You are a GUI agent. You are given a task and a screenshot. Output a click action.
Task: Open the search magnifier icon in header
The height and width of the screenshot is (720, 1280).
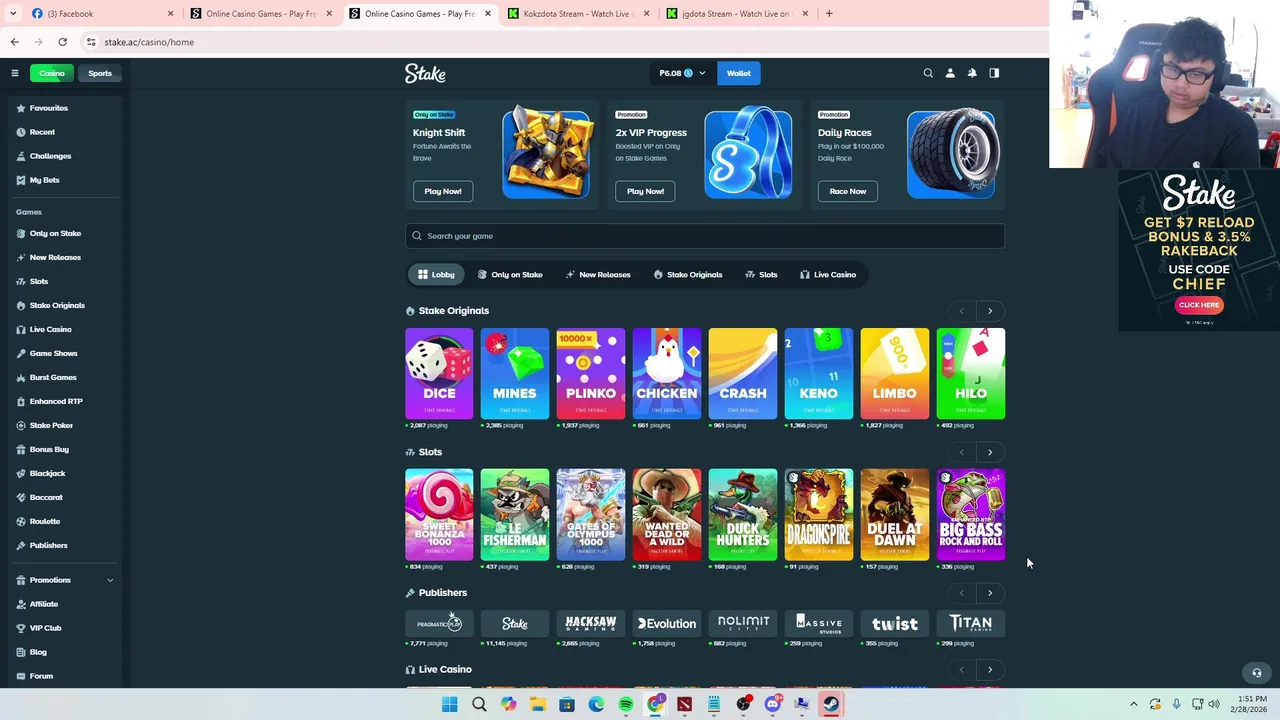point(928,73)
